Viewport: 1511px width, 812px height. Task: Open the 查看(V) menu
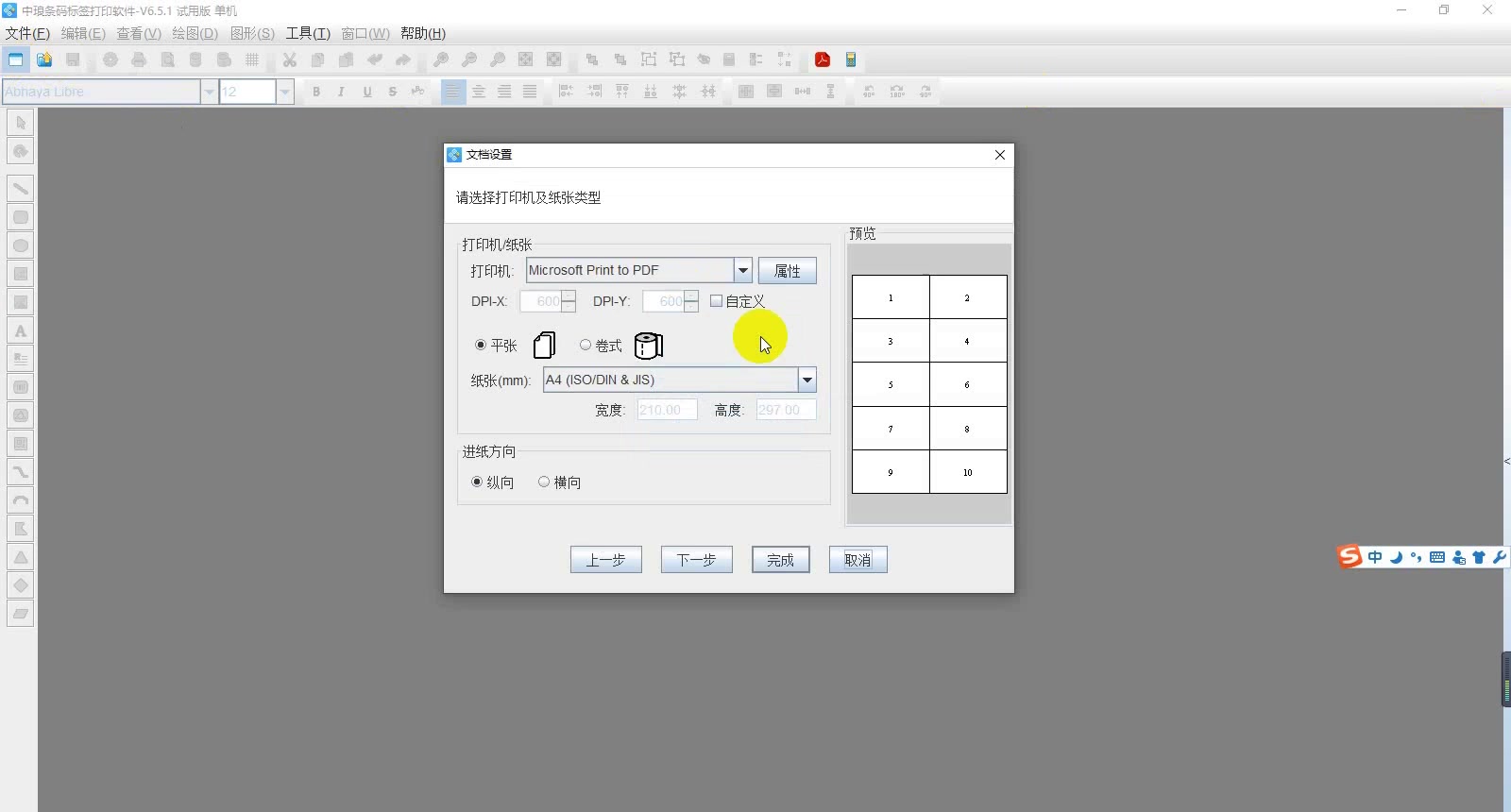(x=139, y=33)
